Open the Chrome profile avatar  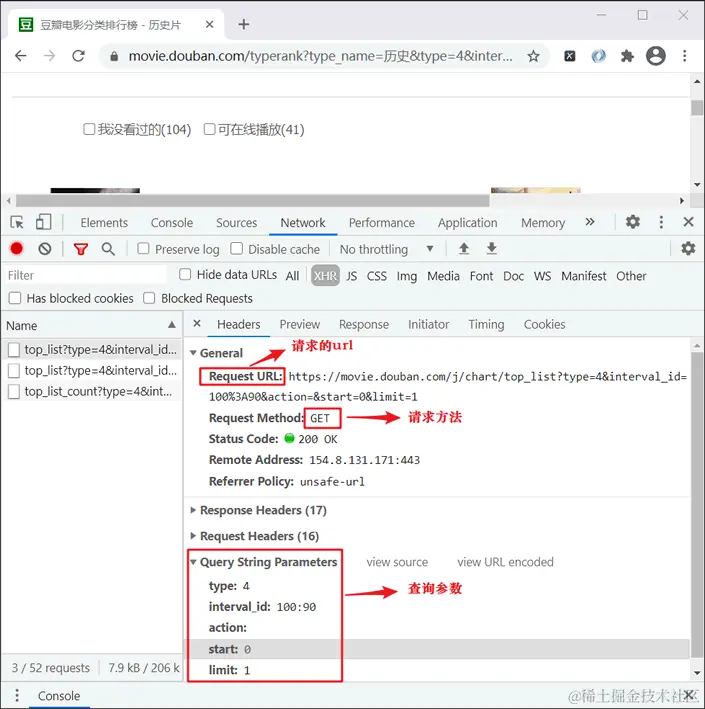tap(656, 56)
